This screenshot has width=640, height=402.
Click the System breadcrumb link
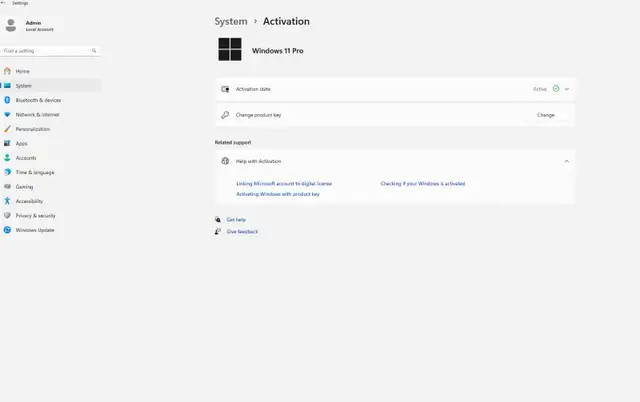click(231, 21)
